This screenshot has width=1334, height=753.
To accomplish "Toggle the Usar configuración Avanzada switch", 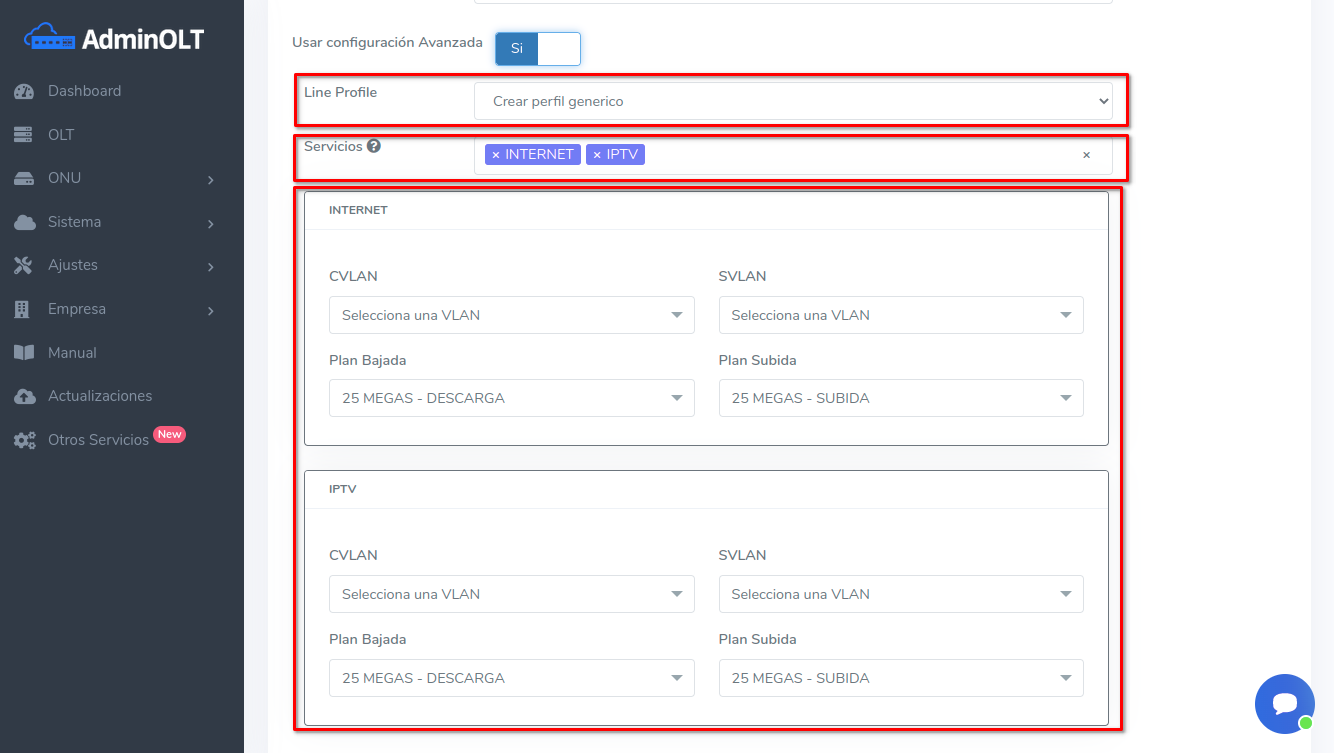I will (x=538, y=48).
